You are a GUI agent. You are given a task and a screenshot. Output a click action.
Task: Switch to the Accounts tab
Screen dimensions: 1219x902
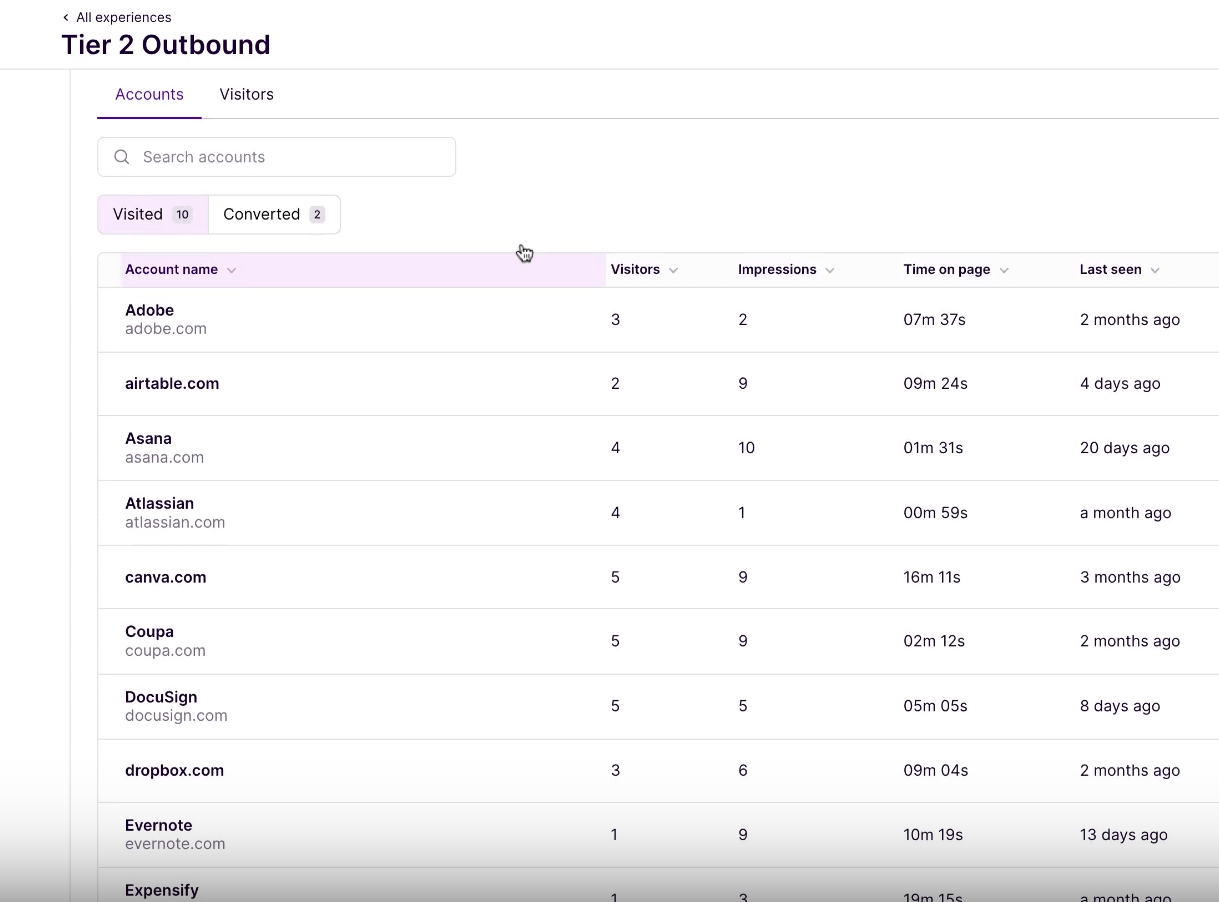tap(149, 94)
